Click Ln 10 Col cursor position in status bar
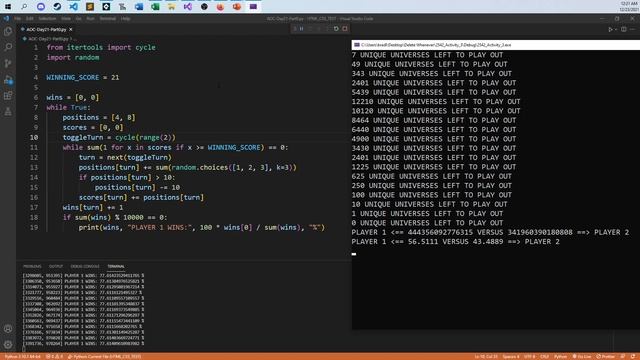Image resolution: width=640 pixels, height=360 pixels. point(486,357)
